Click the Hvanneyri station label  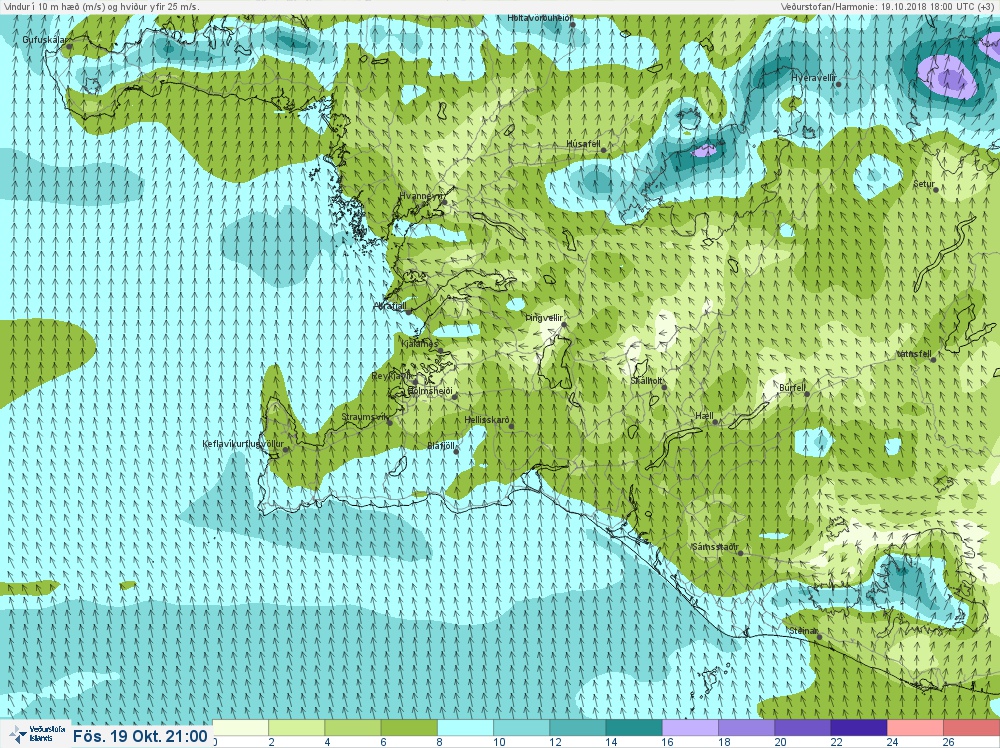click(x=420, y=196)
